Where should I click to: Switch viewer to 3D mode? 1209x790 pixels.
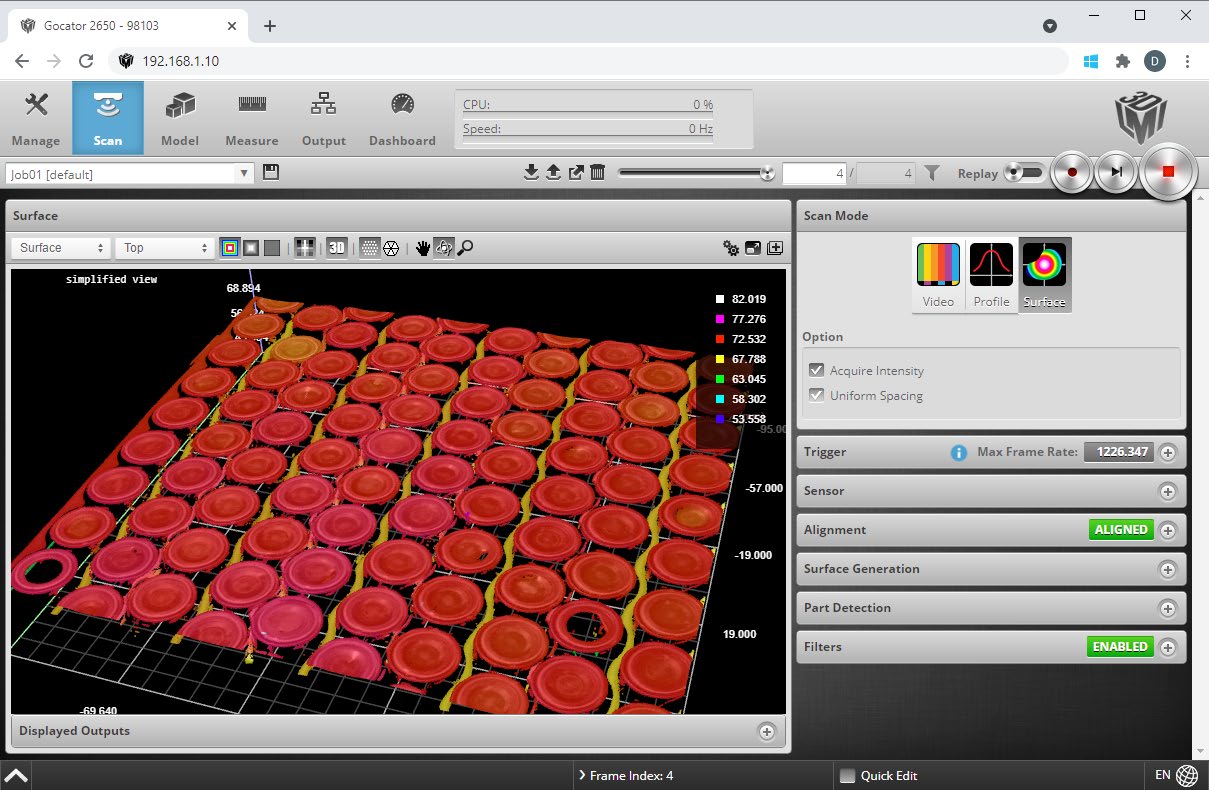(x=337, y=248)
